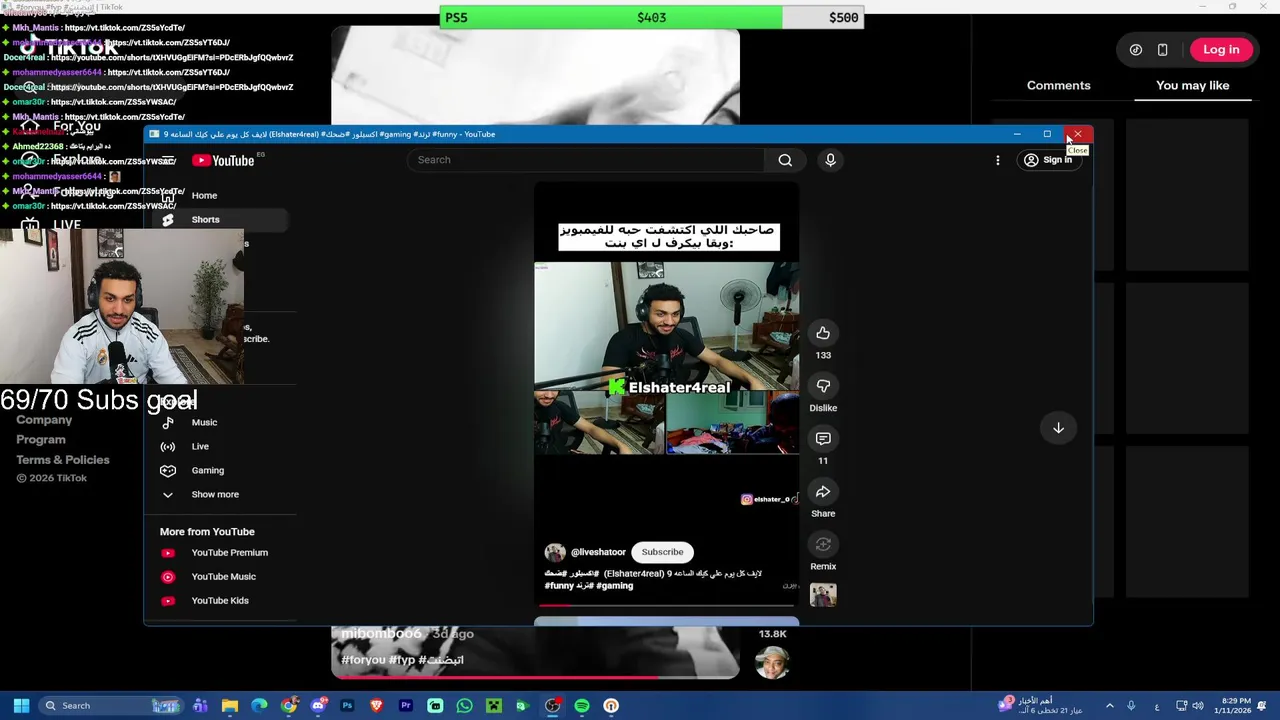Screen dimensions: 1280x720
Task: Open Music in YouTube sidebar
Action: pyautogui.click(x=222, y=422)
